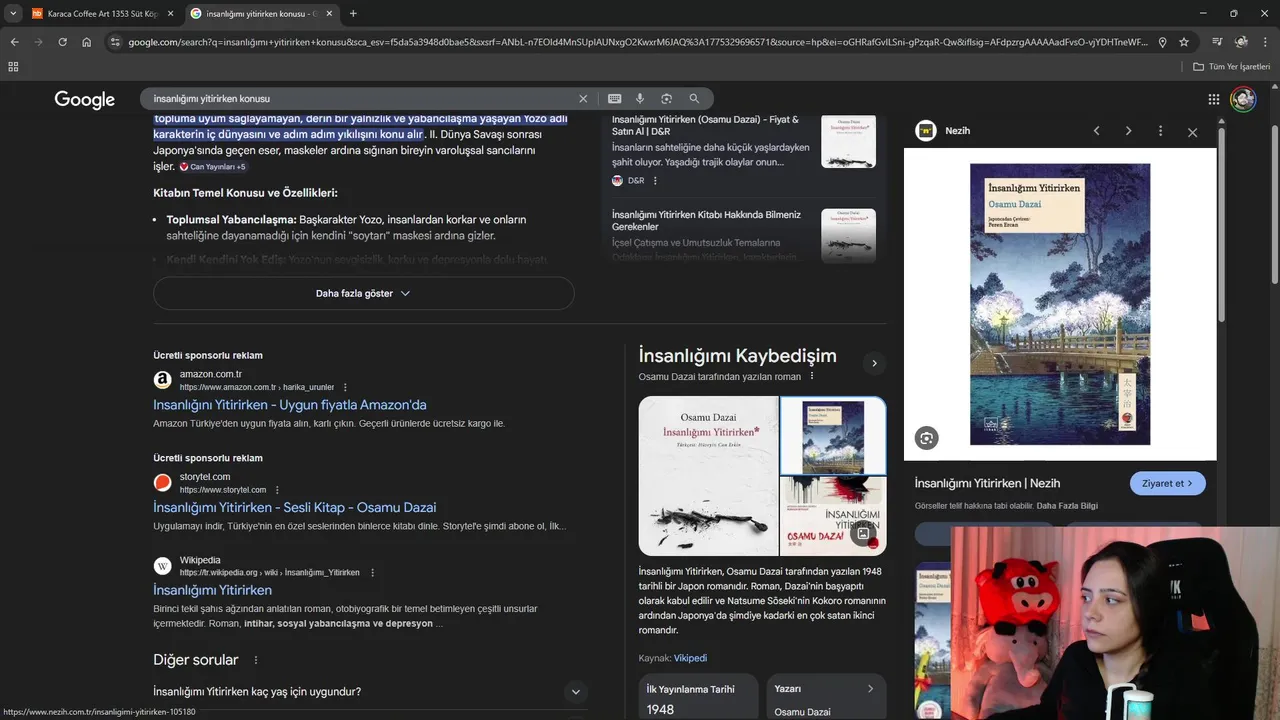Click the browser address bar URL

click(637, 42)
